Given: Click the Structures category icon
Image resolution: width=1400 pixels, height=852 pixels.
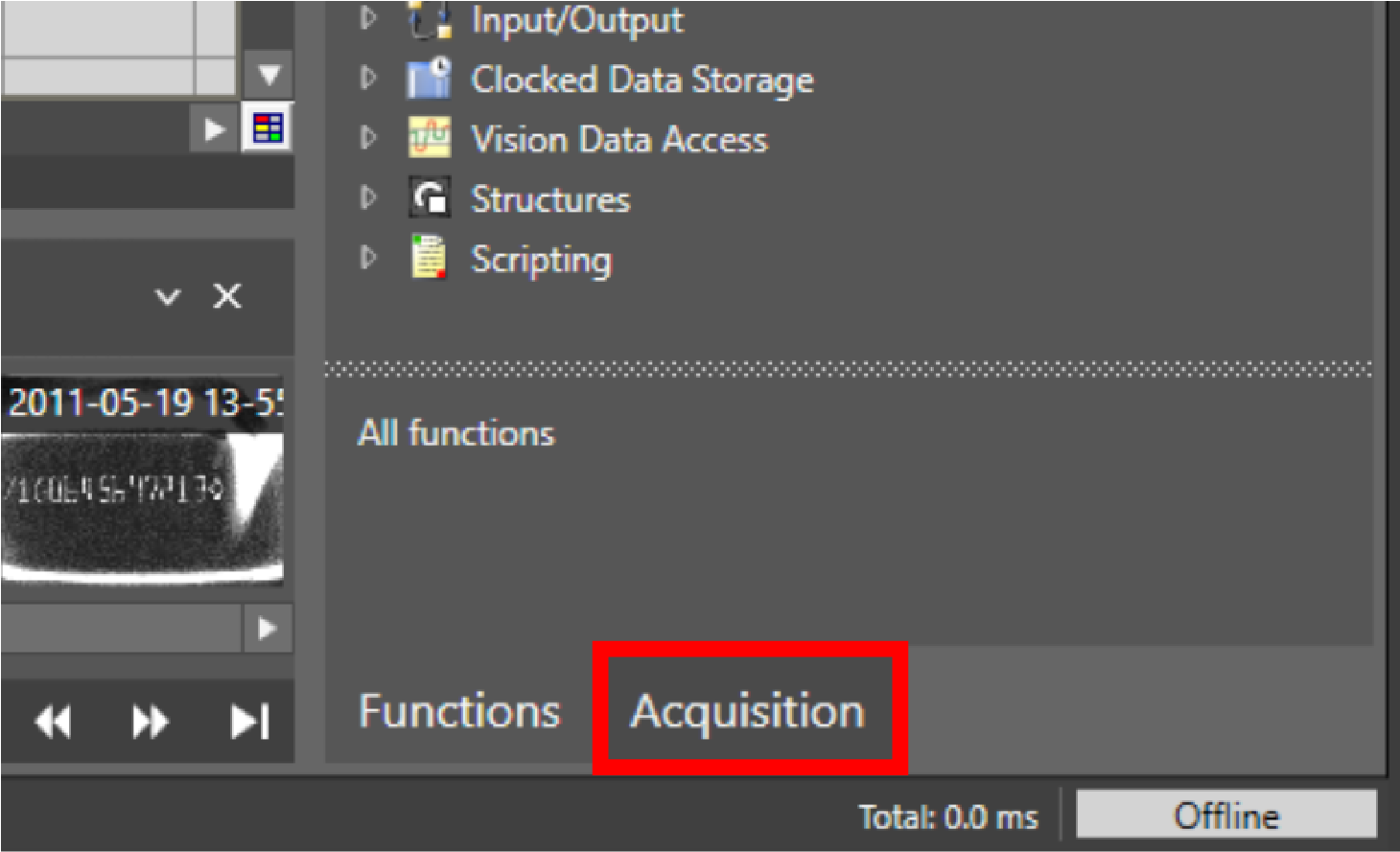Looking at the screenshot, I should 429,198.
